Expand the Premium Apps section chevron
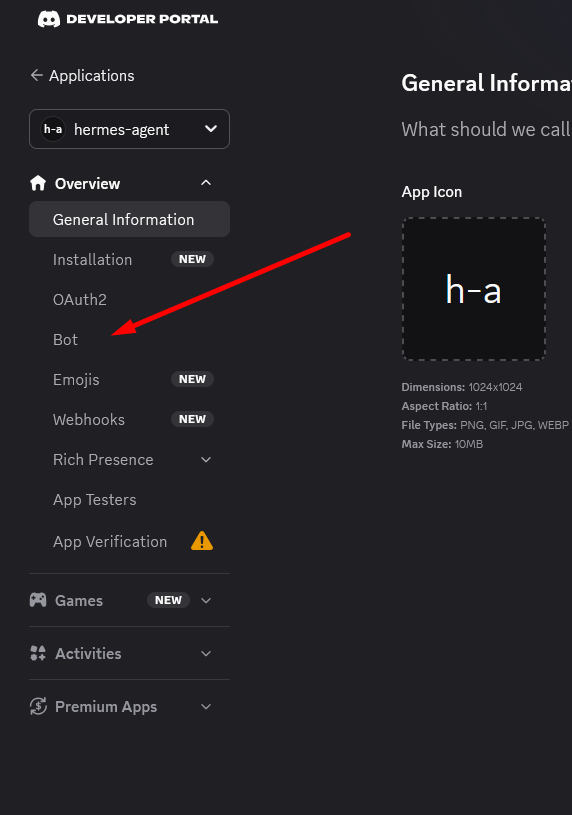The image size is (572, 815). tap(206, 706)
